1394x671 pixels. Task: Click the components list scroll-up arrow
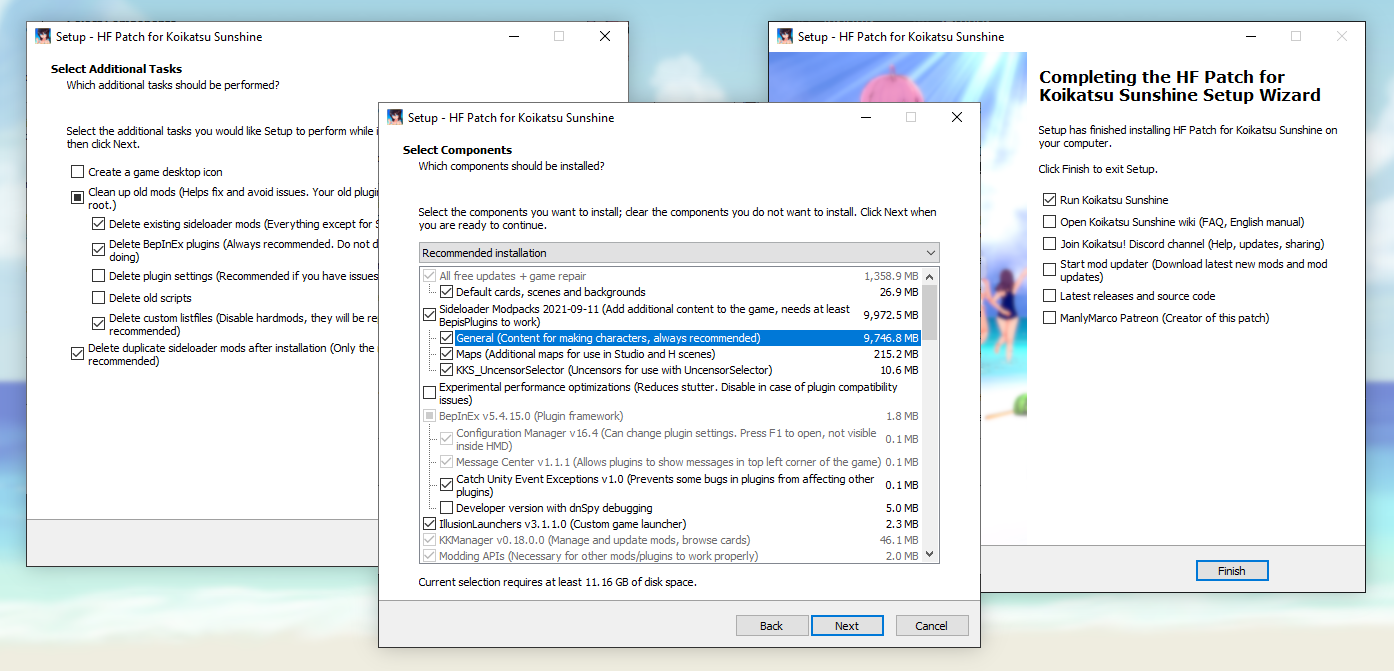pyautogui.click(x=930, y=276)
